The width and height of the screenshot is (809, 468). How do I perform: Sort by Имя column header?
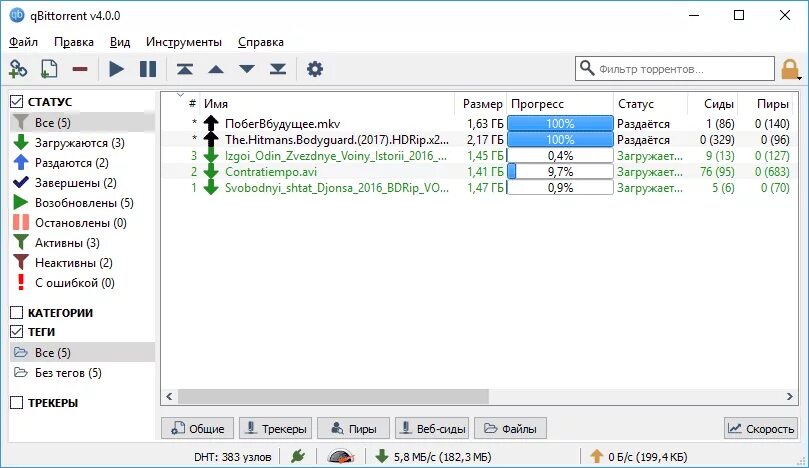[x=327, y=104]
